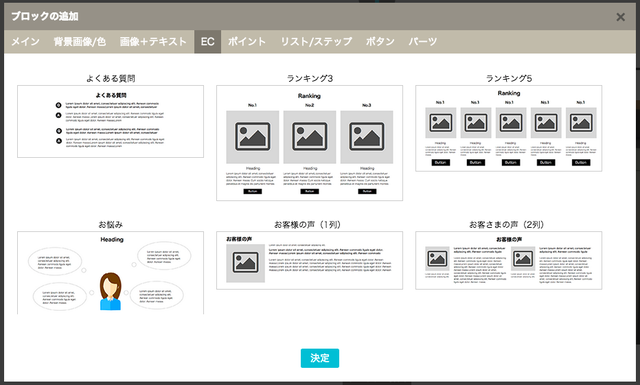Click the EC tab
Image resolution: width=640 pixels, height=385 pixels.
coord(207,41)
